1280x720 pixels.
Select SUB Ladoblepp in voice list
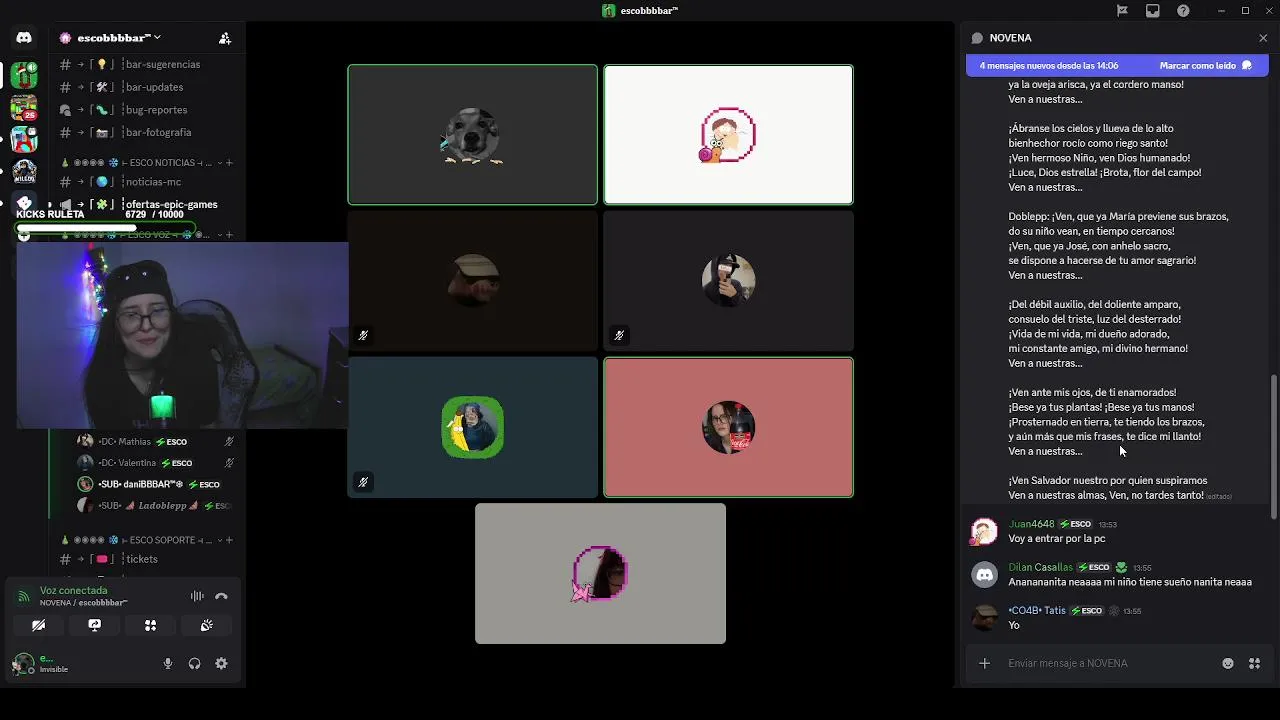click(156, 506)
